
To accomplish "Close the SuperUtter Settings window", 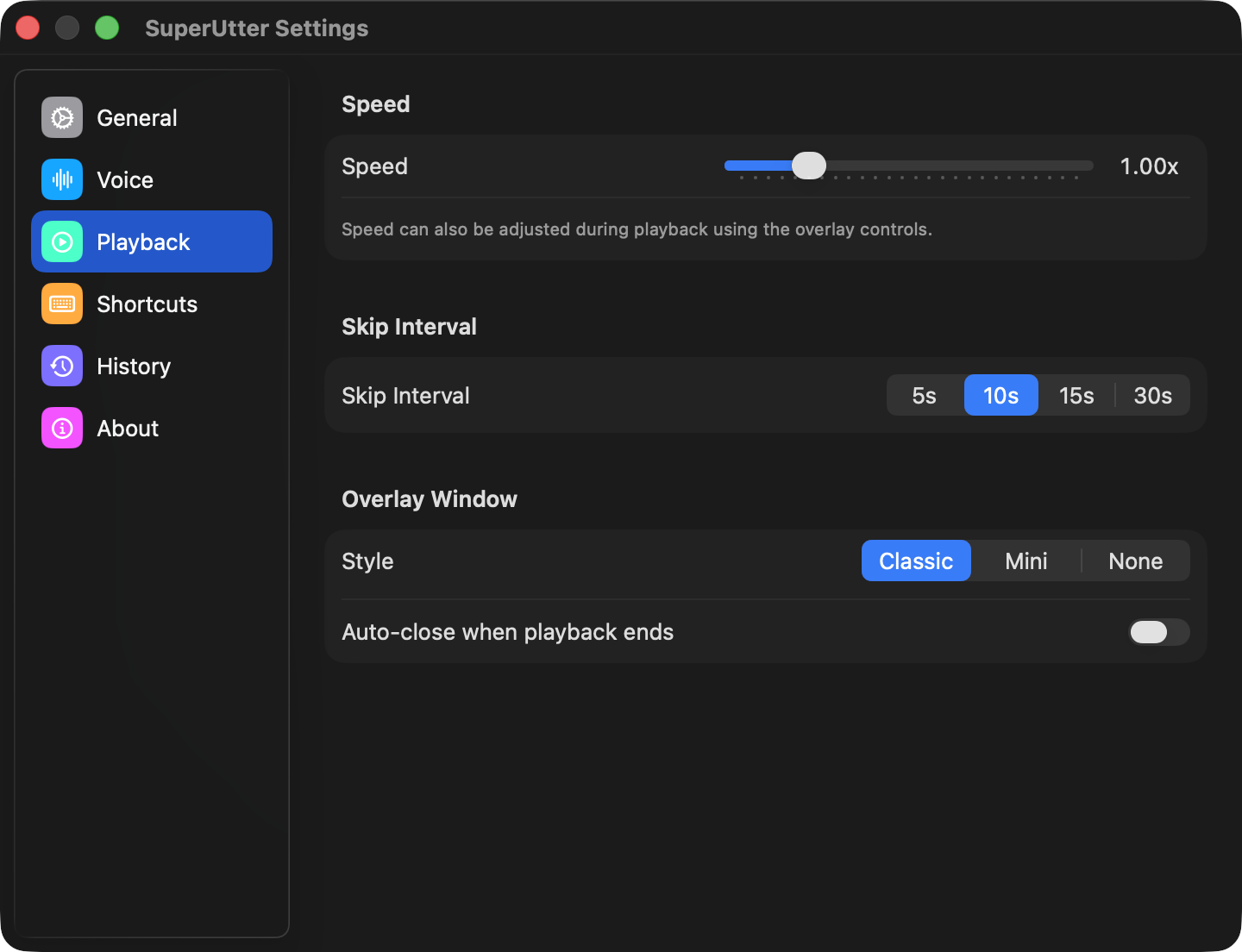I will (x=28, y=28).
